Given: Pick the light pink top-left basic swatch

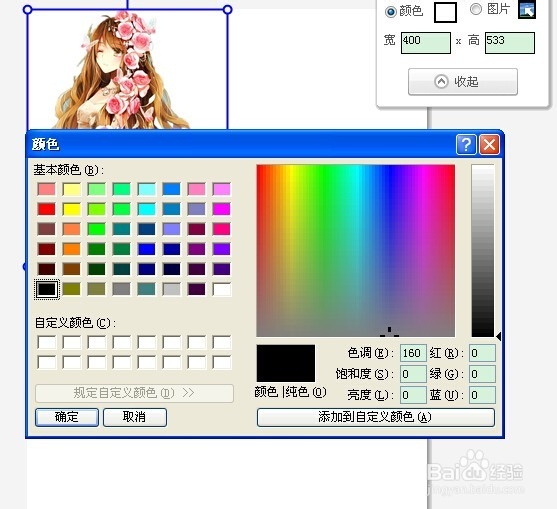Looking at the screenshot, I should 47,189.
